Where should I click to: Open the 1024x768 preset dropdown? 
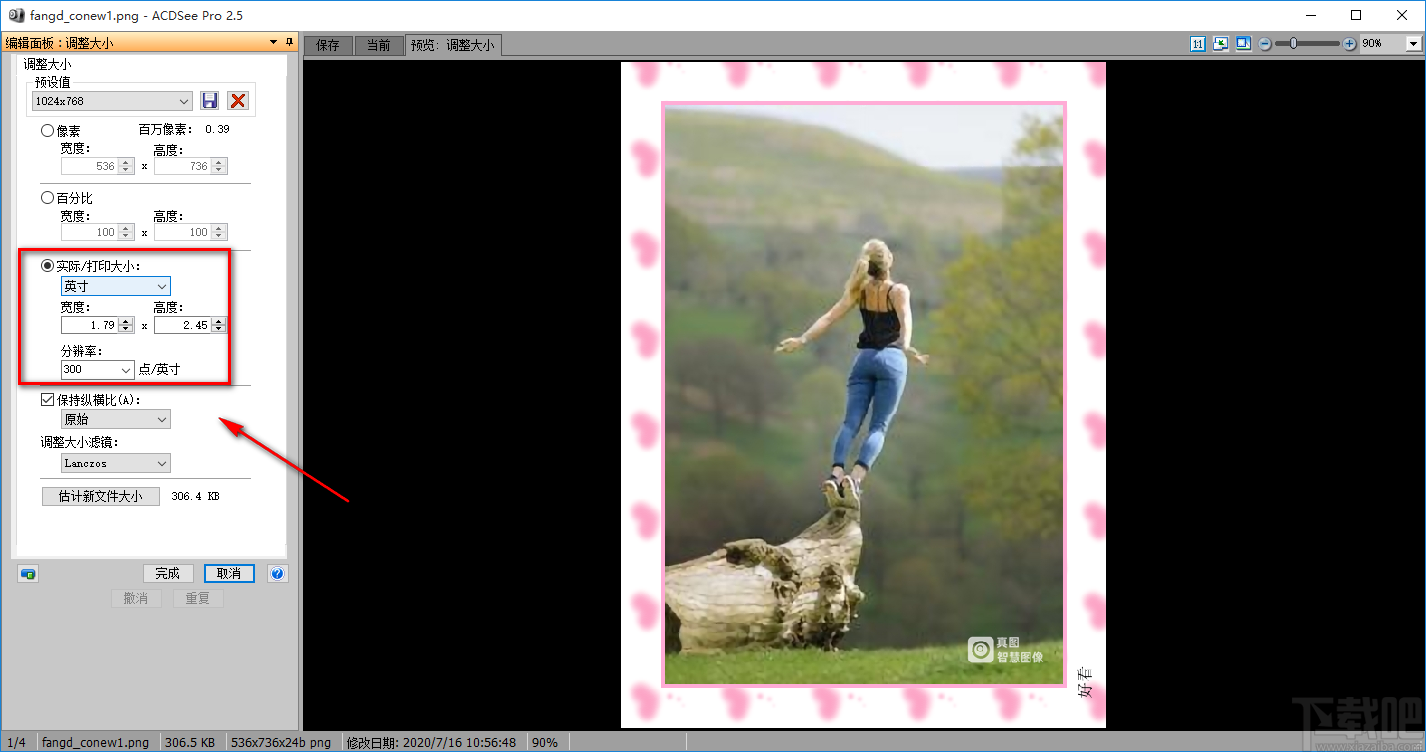pos(111,101)
